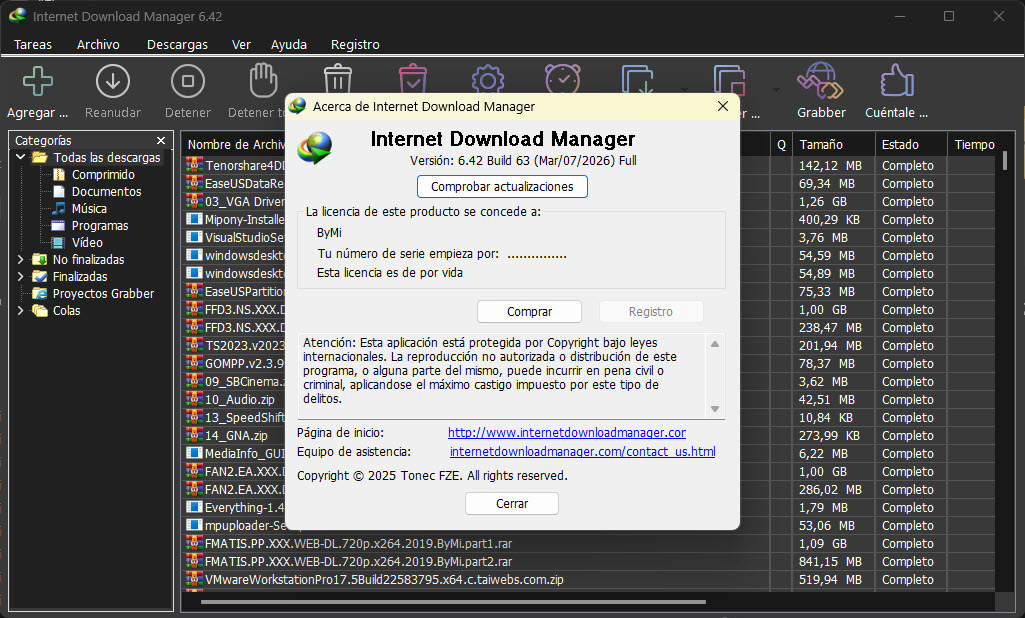This screenshot has height=618, width=1025.
Task: Click the download list vertical scrollbar thumb
Action: click(1005, 161)
